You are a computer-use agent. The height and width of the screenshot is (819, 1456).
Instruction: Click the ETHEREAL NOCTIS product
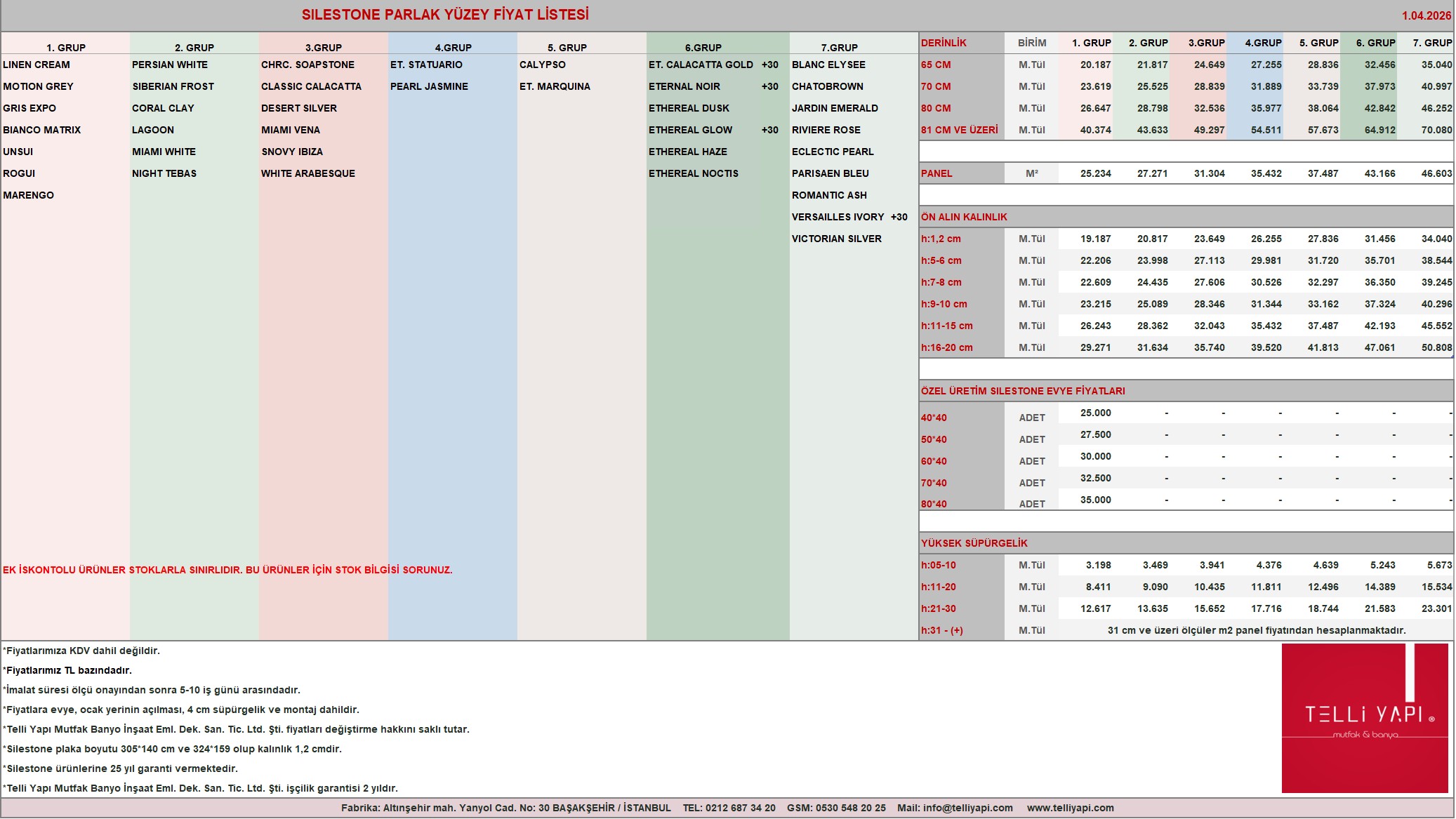click(694, 173)
